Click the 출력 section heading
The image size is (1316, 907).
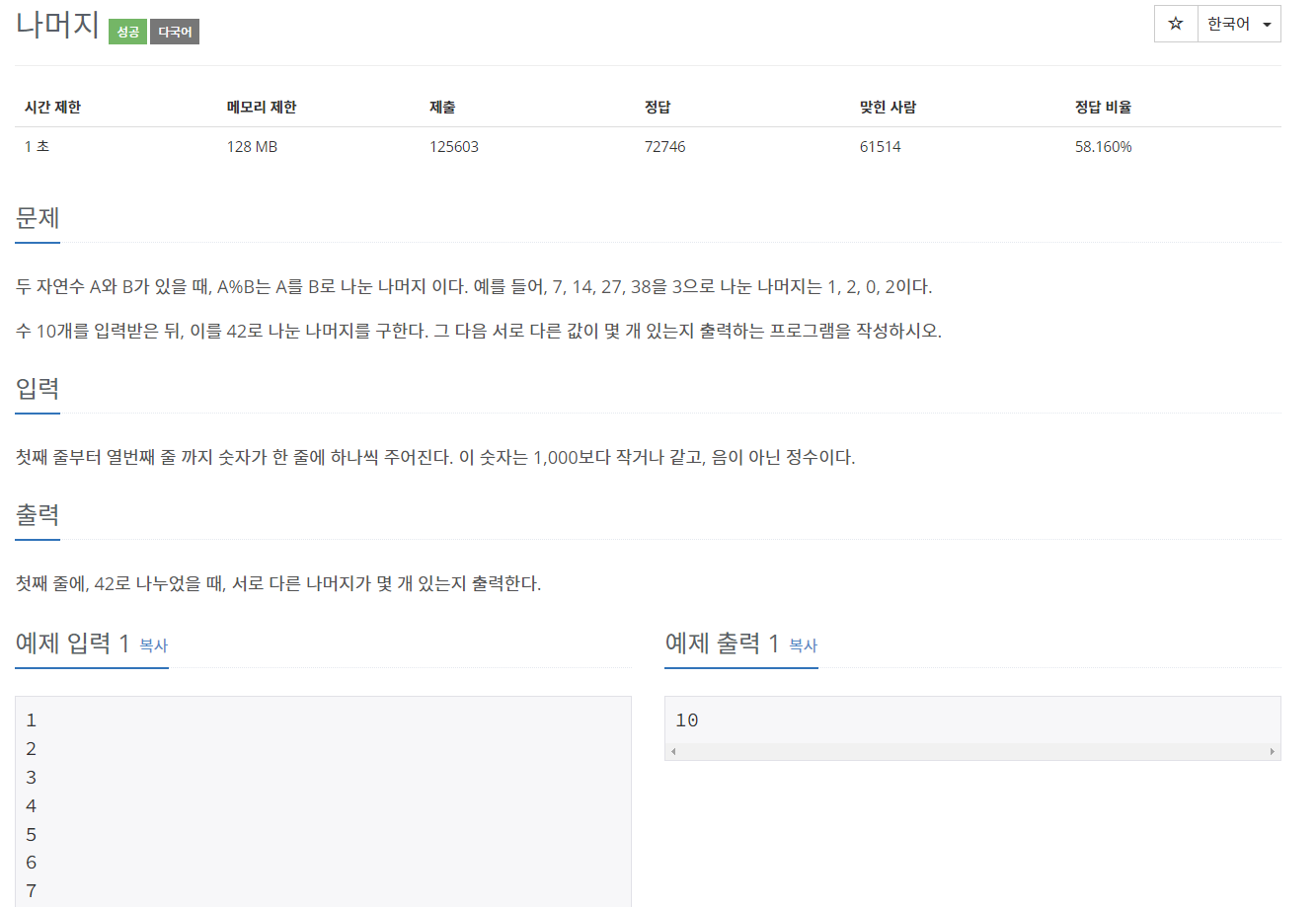[x=38, y=514]
